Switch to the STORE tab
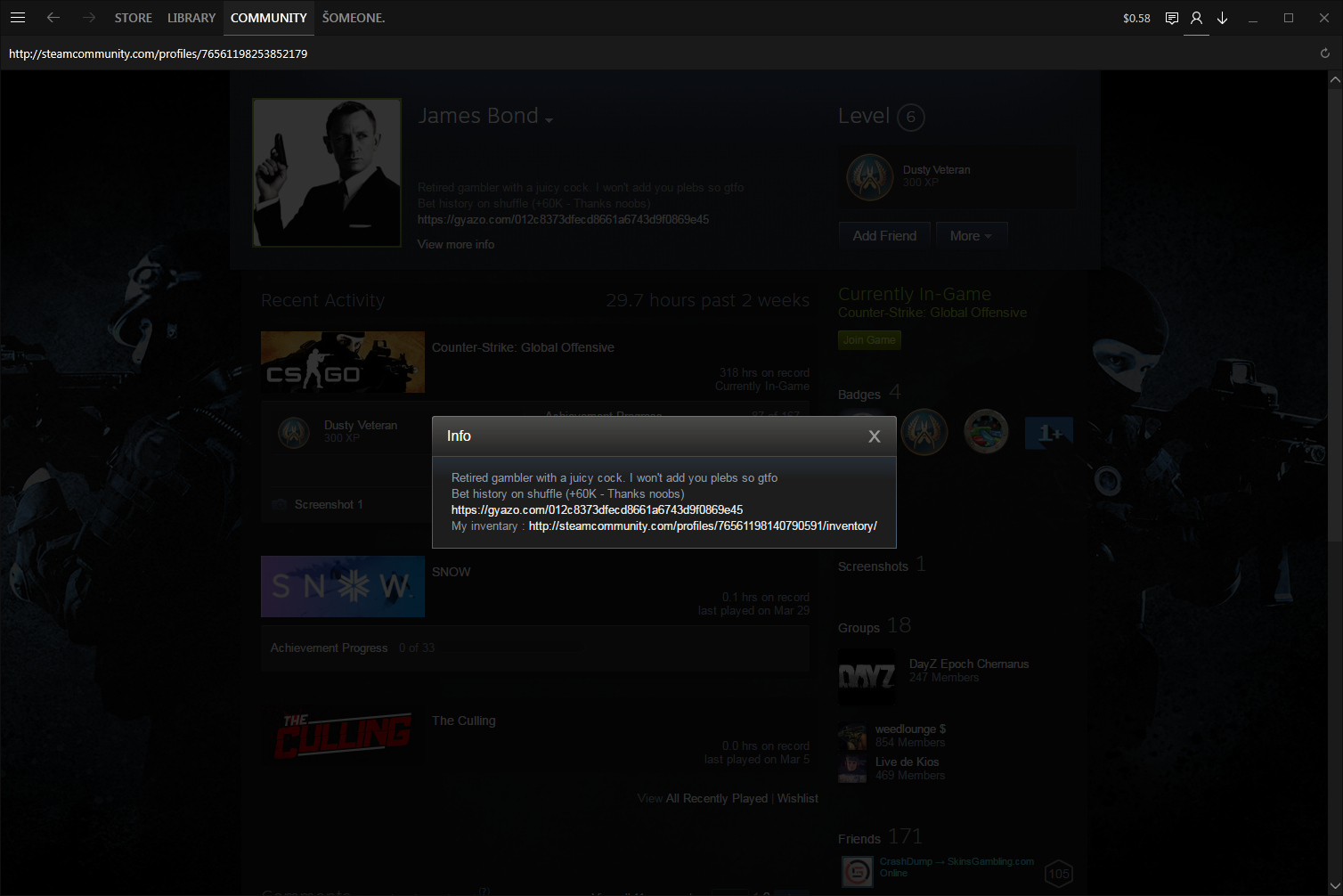 [133, 18]
